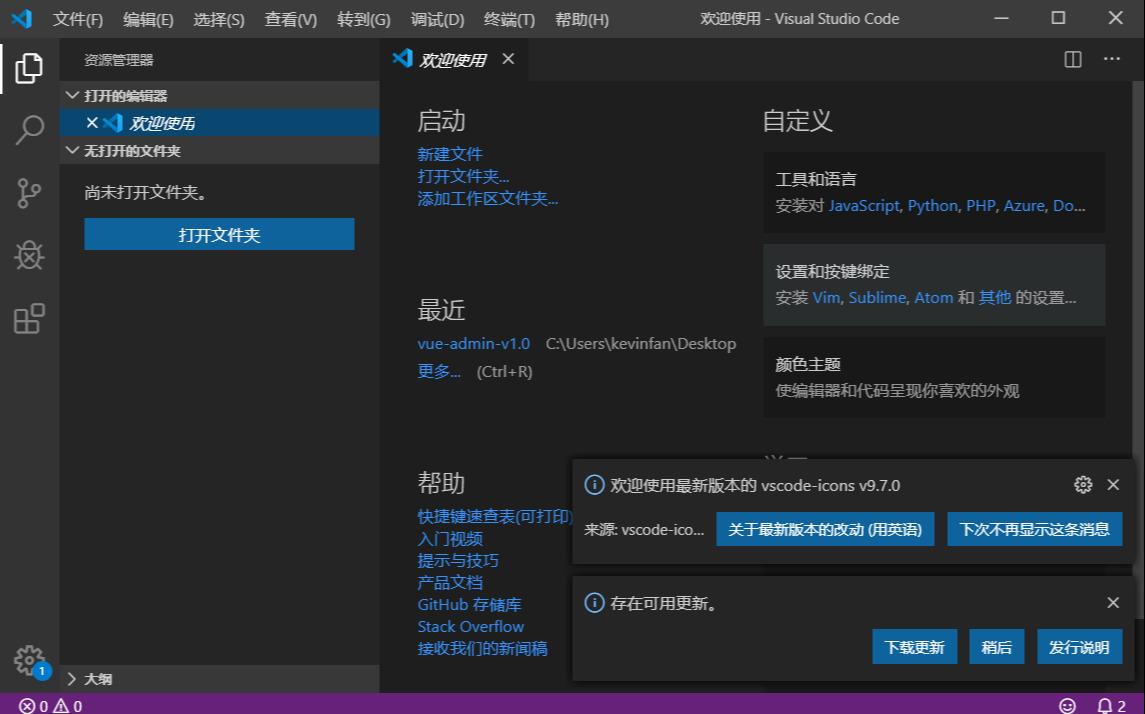The height and width of the screenshot is (714, 1145).
Task: Open the GitHub 存储库 link
Action: (x=470, y=604)
